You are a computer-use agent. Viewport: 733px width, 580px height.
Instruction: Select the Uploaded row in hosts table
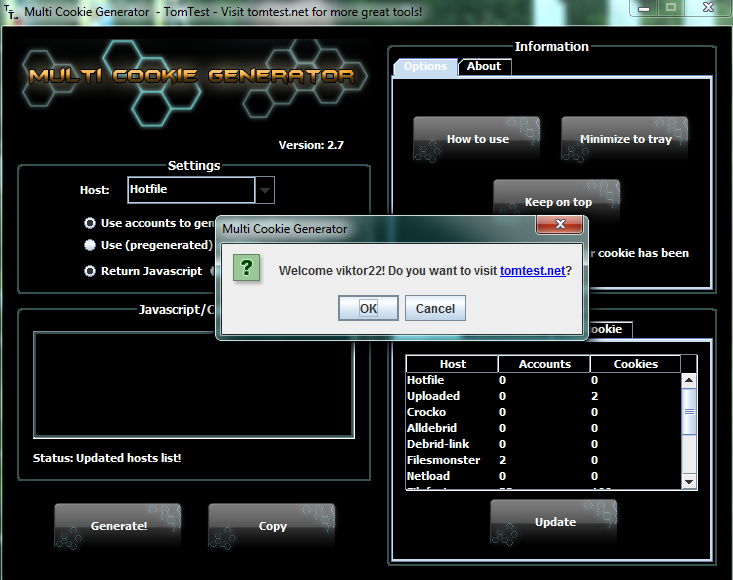click(x=544, y=396)
